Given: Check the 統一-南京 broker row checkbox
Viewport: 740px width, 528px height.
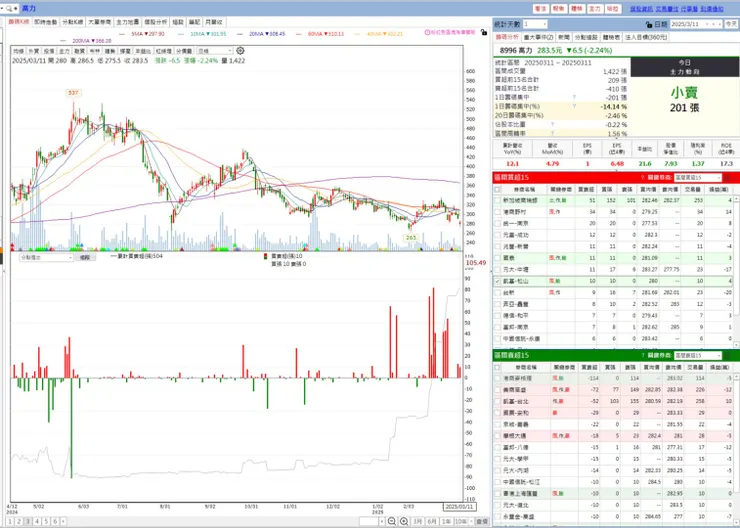Looking at the screenshot, I should (497, 223).
